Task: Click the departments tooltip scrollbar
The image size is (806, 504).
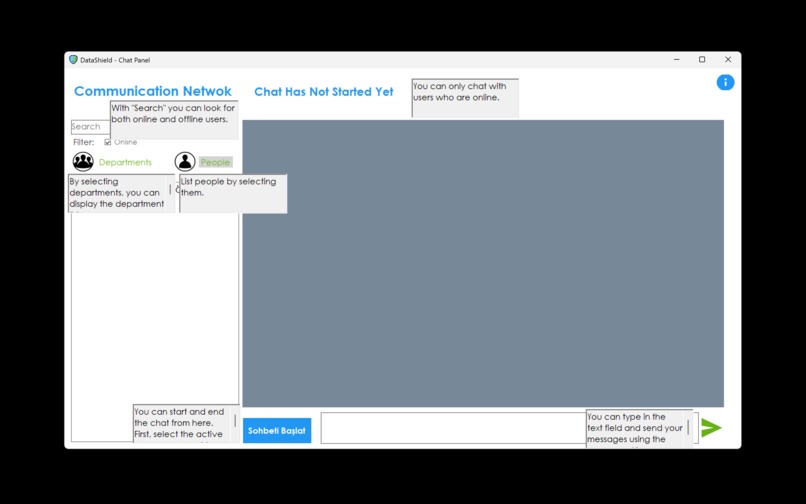Action: point(171,190)
